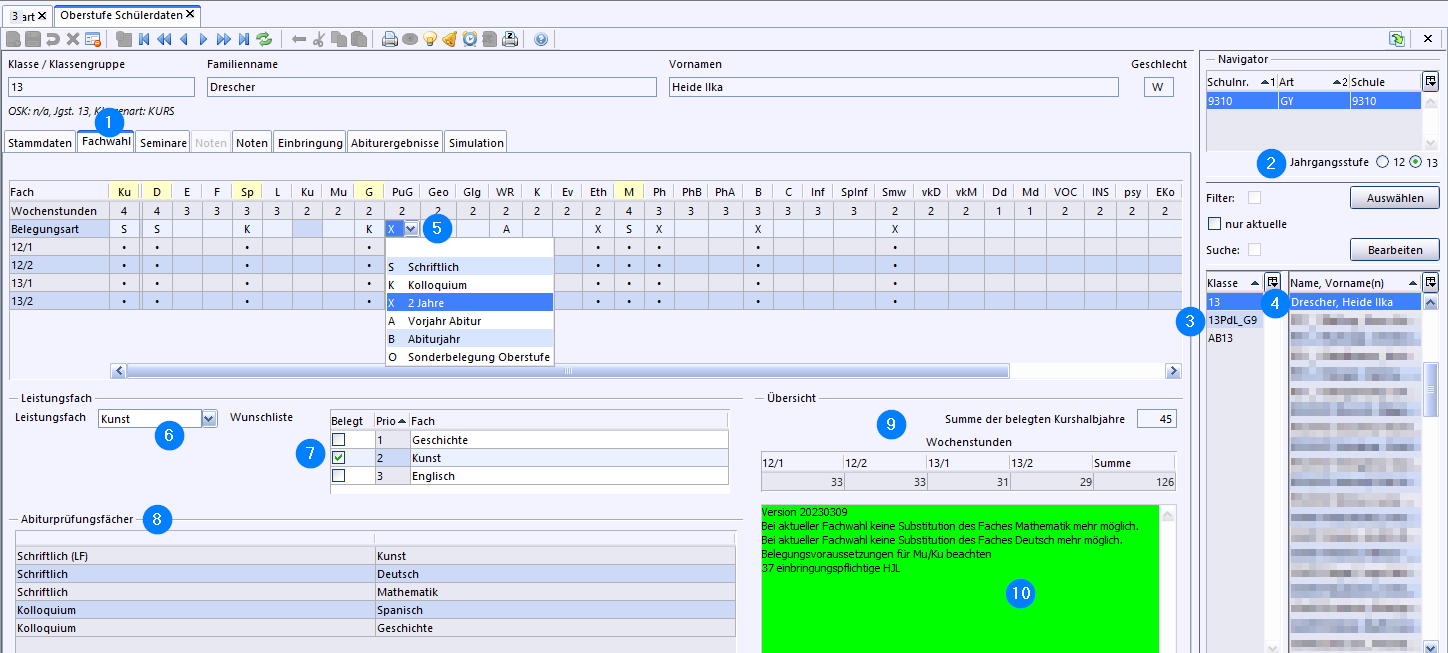
Task: Sort by Prio column header
Action: pyautogui.click(x=391, y=421)
